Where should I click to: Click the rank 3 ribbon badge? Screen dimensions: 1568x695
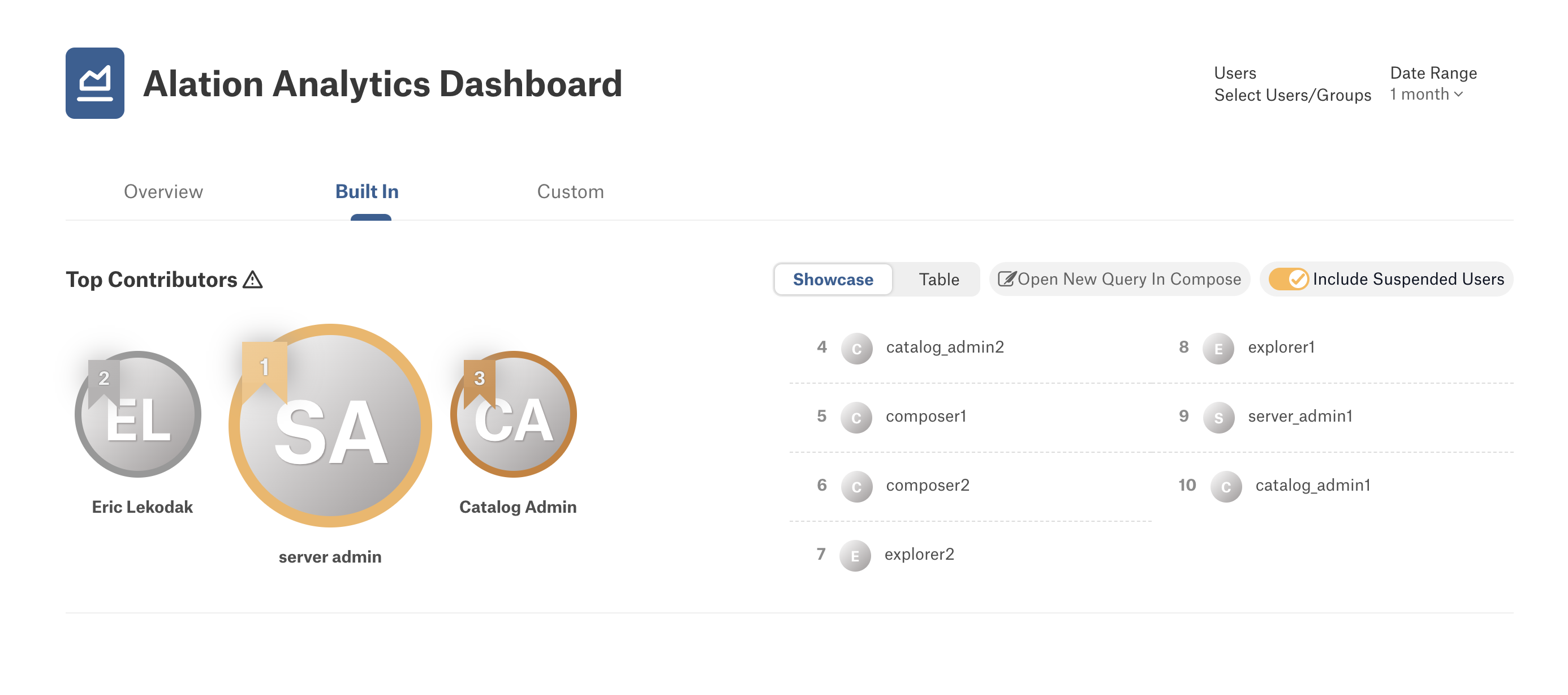480,384
